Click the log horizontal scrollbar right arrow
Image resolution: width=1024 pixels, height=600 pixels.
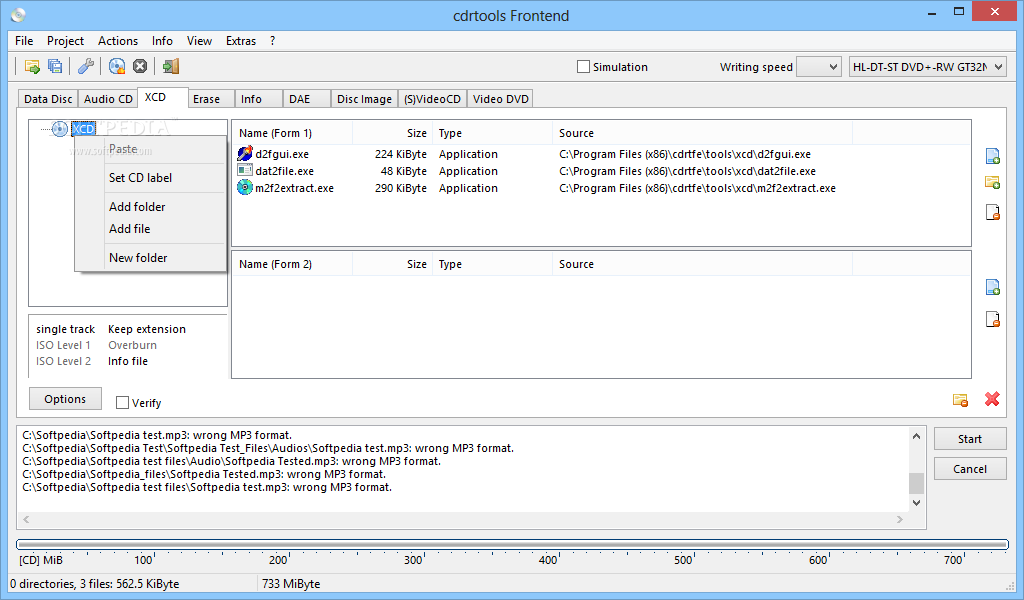click(x=900, y=520)
